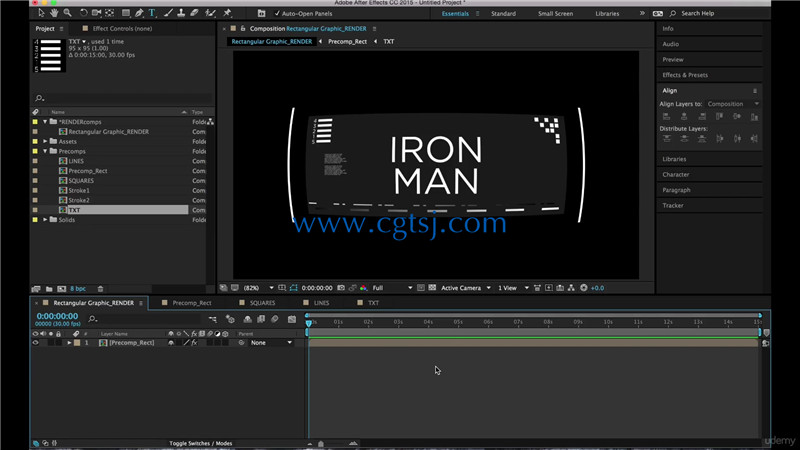800x450 pixels.
Task: Create a new folder in Project panel
Action: pos(49,289)
